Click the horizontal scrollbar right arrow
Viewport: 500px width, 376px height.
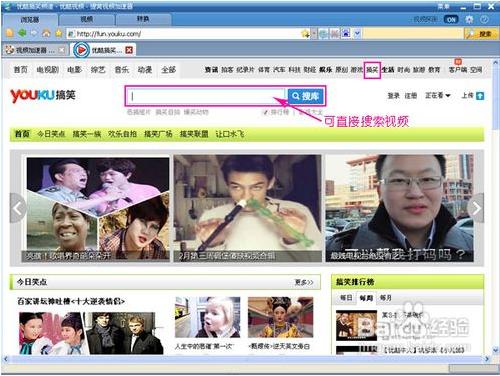click(487, 359)
